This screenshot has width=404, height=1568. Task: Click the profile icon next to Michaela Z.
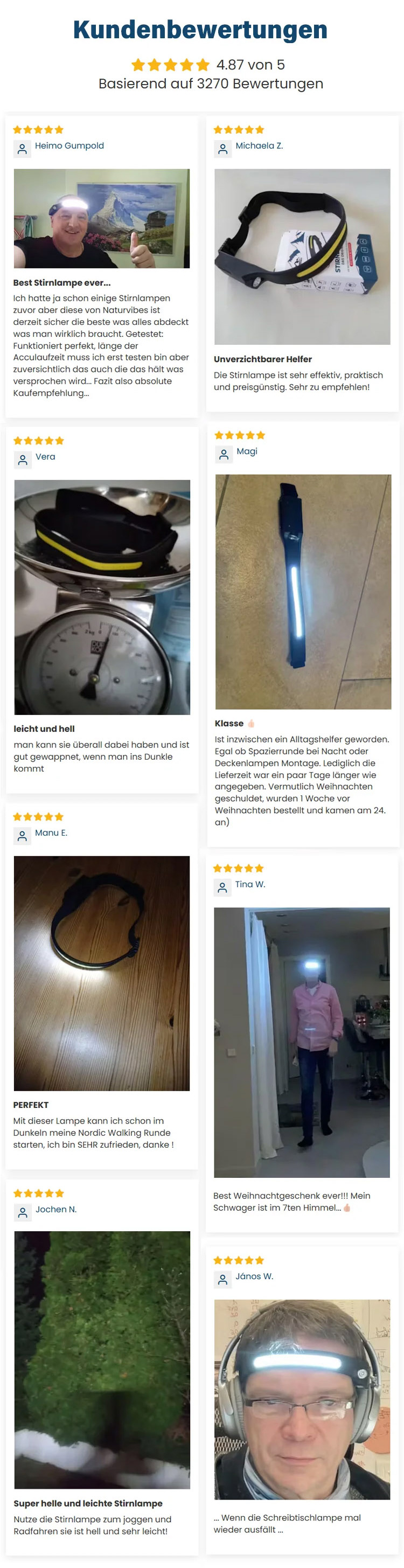[222, 149]
